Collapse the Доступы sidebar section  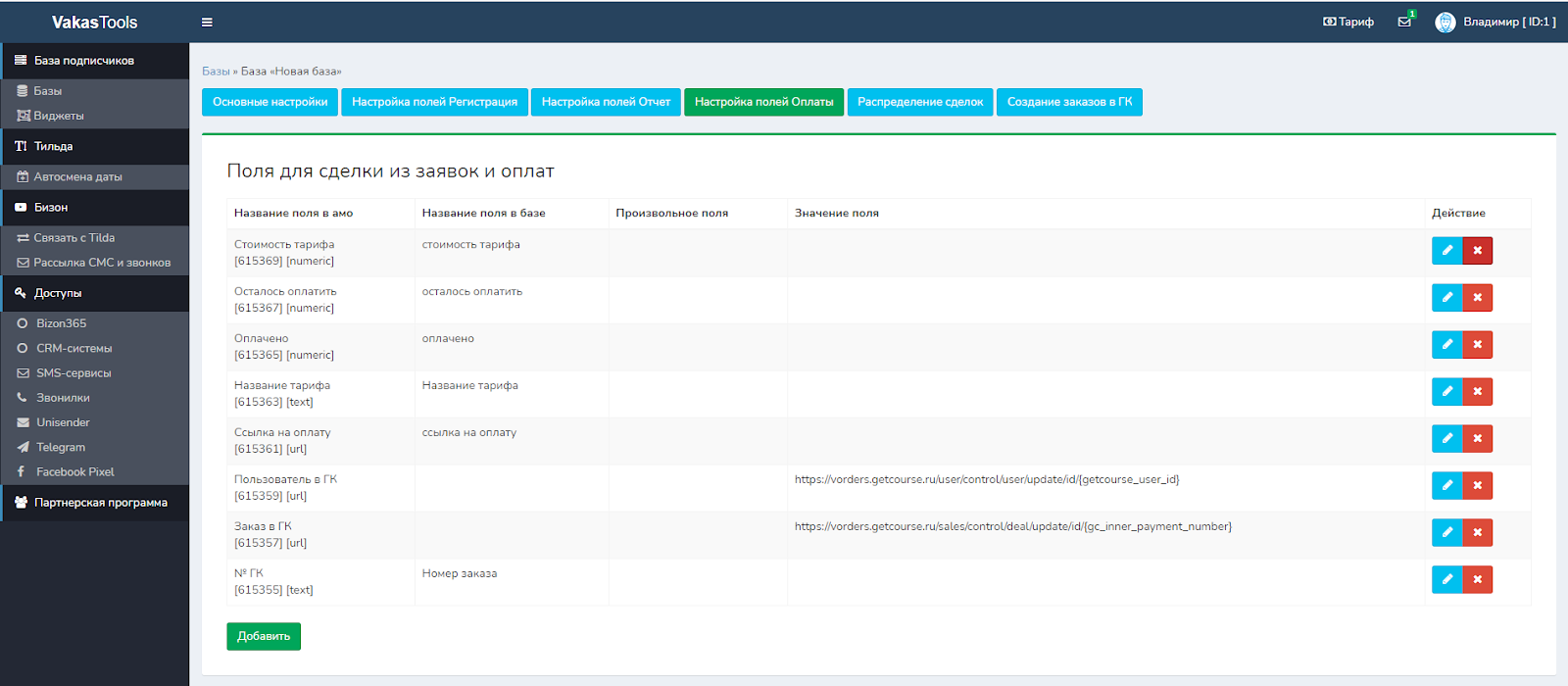coord(58,293)
